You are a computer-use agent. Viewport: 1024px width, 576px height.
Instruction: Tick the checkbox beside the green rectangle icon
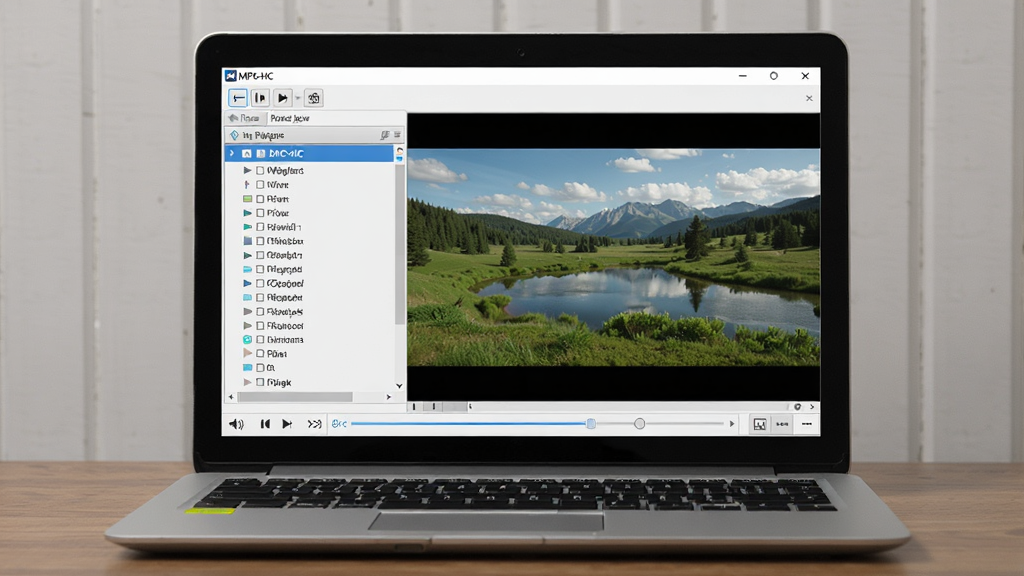(261, 199)
